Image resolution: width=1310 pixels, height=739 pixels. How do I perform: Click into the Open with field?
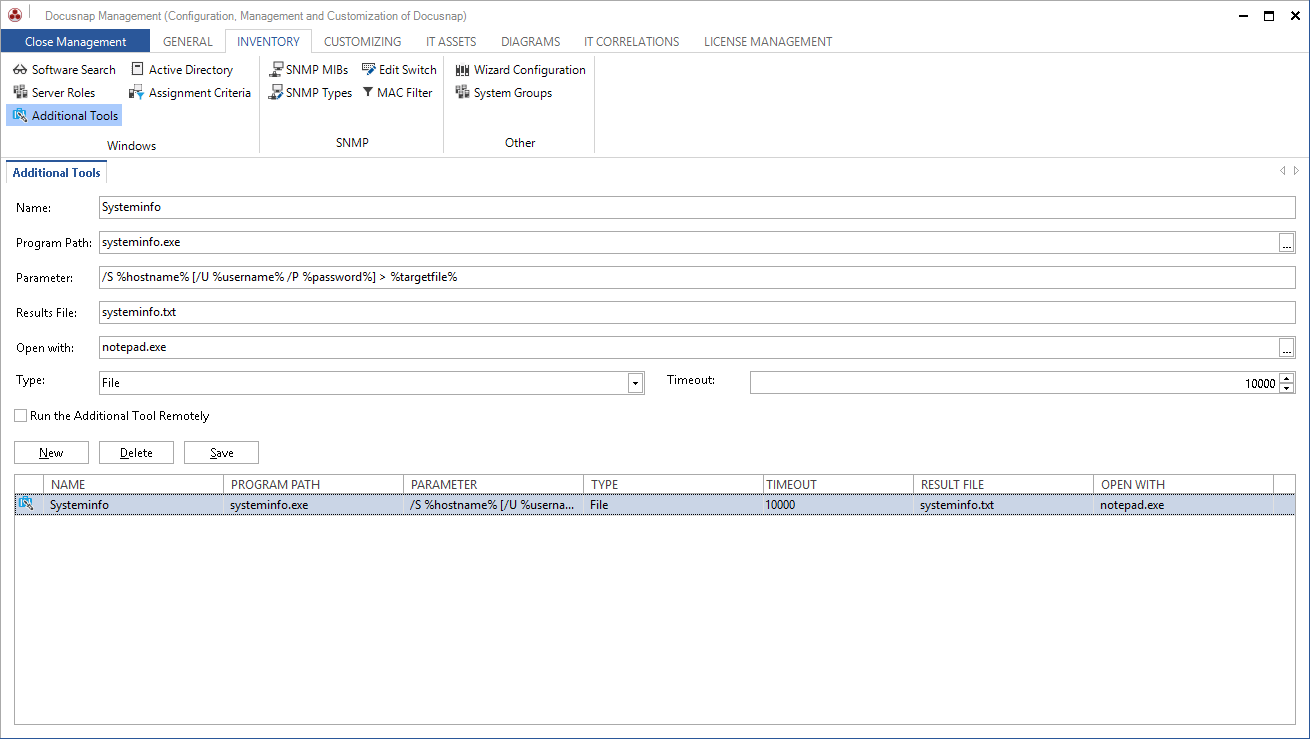[x=688, y=348]
